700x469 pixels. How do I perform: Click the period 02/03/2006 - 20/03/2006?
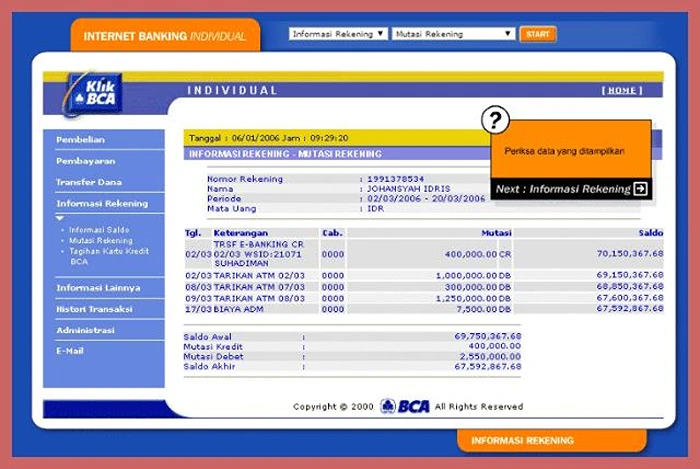(426, 199)
